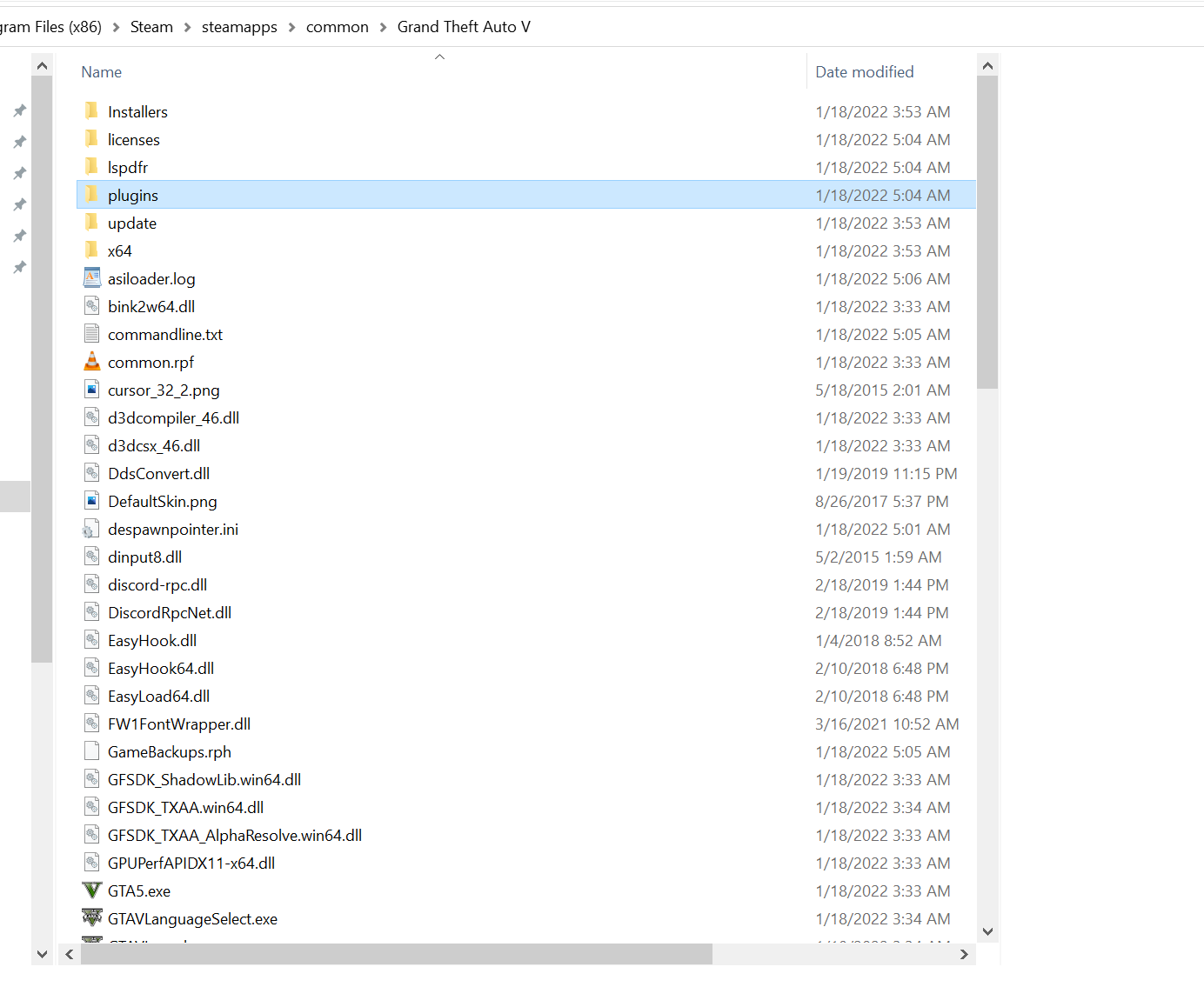Click the date 5/18/2015 2:01 AM
The height and width of the screenshot is (987, 1204).
pos(883,390)
